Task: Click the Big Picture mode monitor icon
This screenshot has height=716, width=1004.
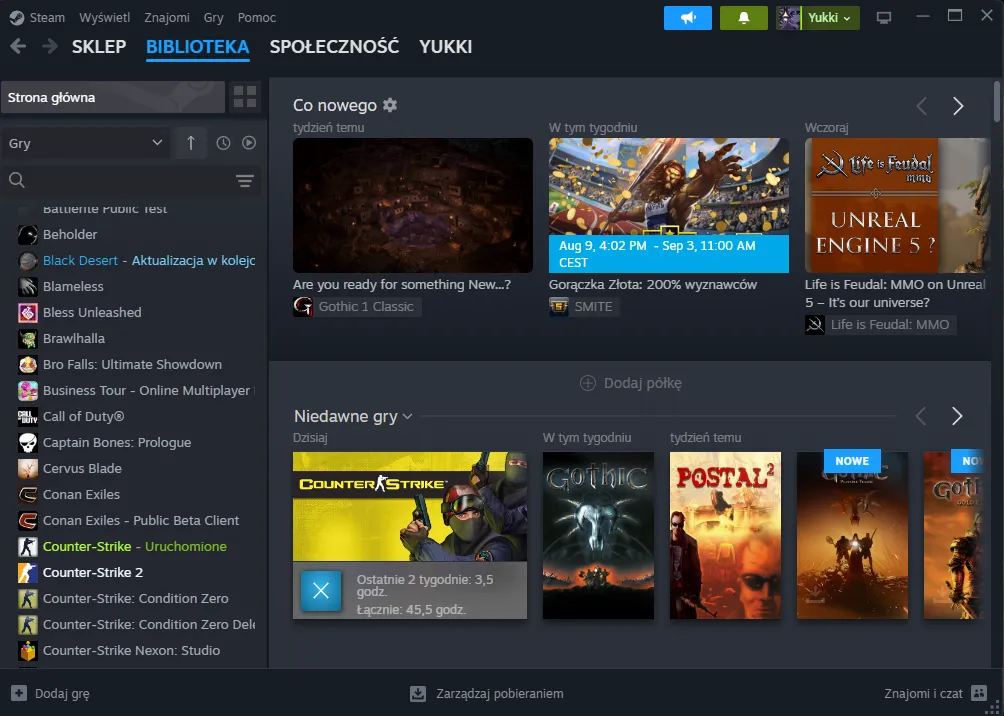Action: point(883,18)
